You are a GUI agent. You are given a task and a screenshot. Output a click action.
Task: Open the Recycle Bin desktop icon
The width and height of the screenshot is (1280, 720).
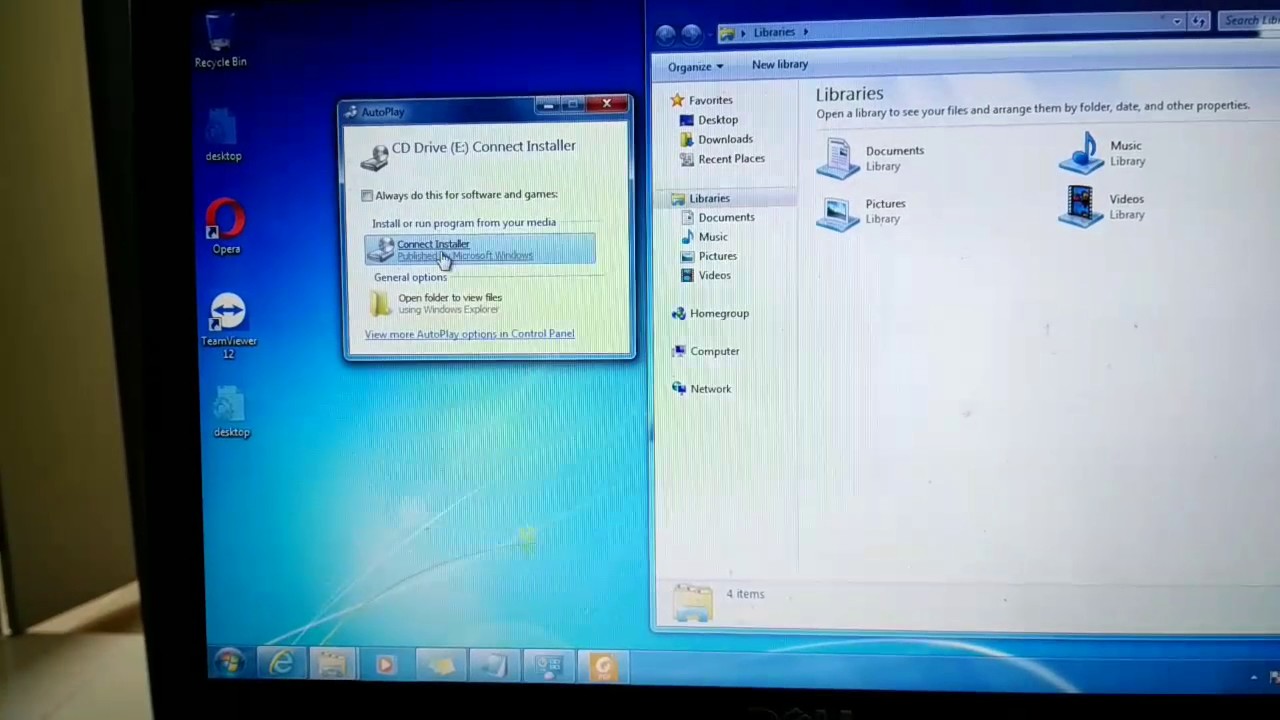click(x=220, y=40)
